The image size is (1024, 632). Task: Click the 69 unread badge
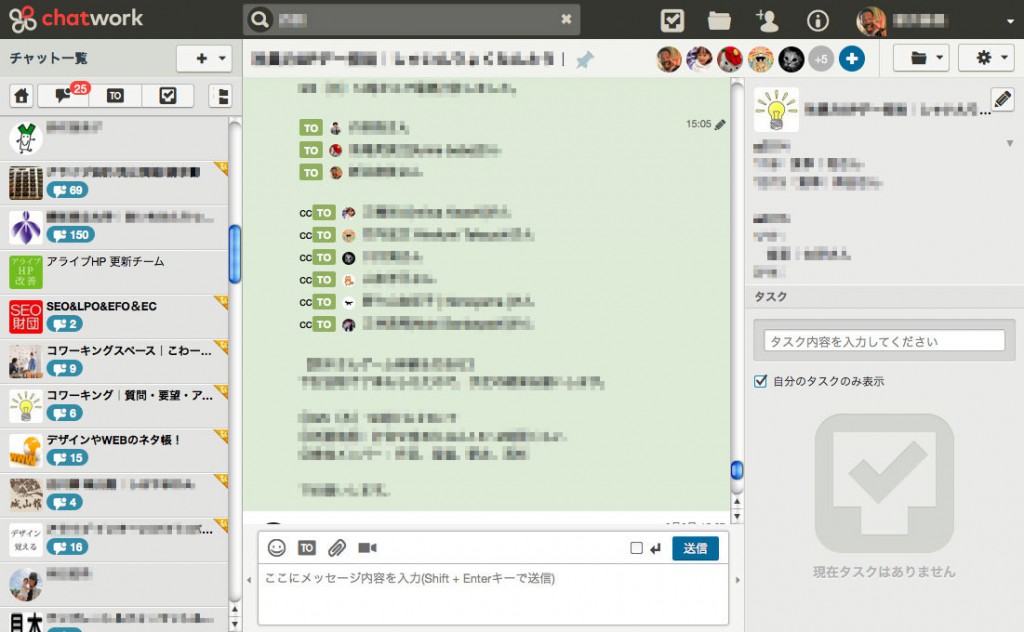(x=67, y=190)
